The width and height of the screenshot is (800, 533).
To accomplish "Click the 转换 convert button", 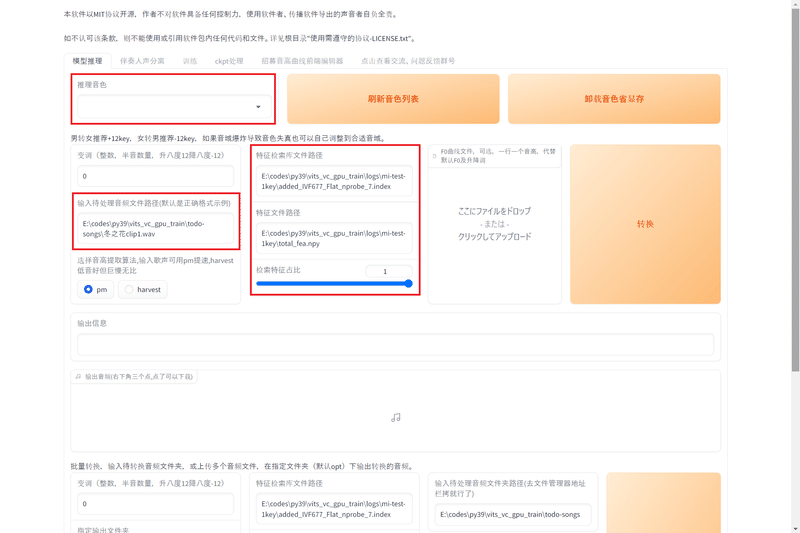I will [645, 224].
